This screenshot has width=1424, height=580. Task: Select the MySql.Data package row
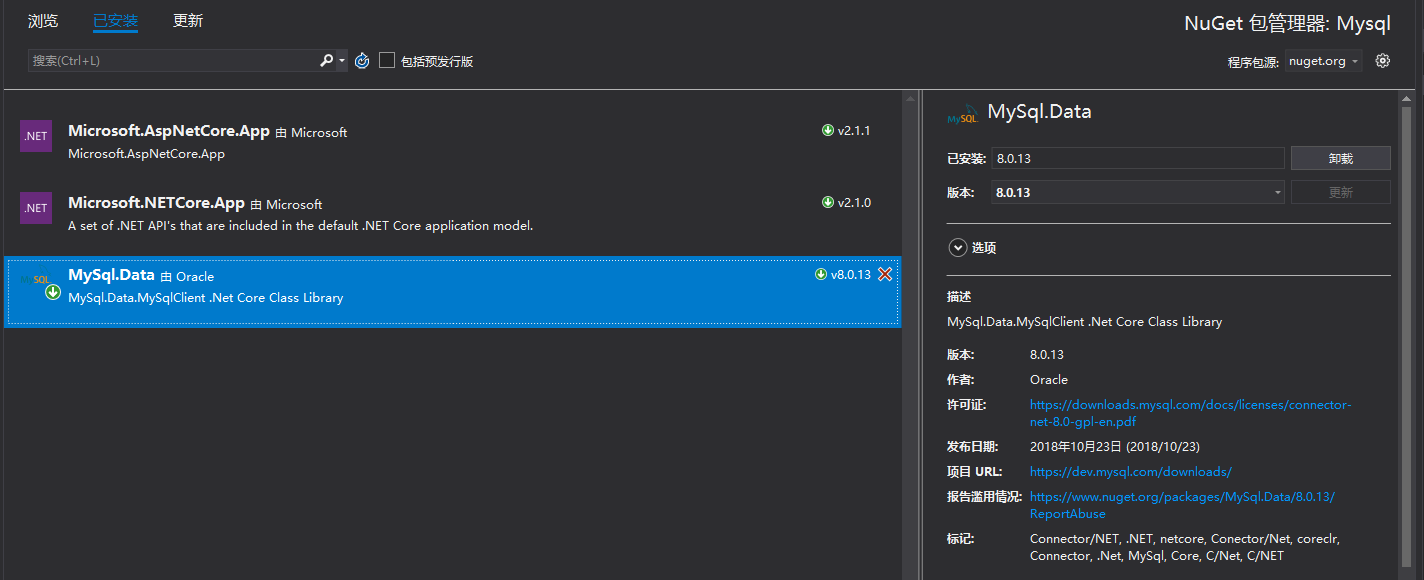tap(452, 291)
